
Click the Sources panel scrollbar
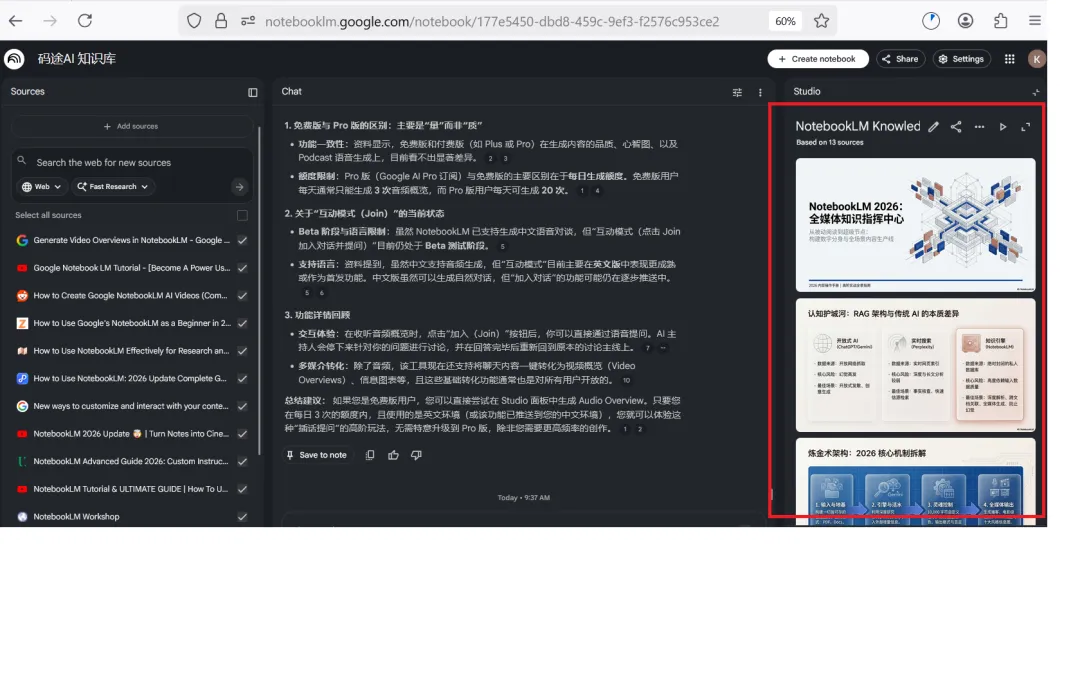coord(259,289)
